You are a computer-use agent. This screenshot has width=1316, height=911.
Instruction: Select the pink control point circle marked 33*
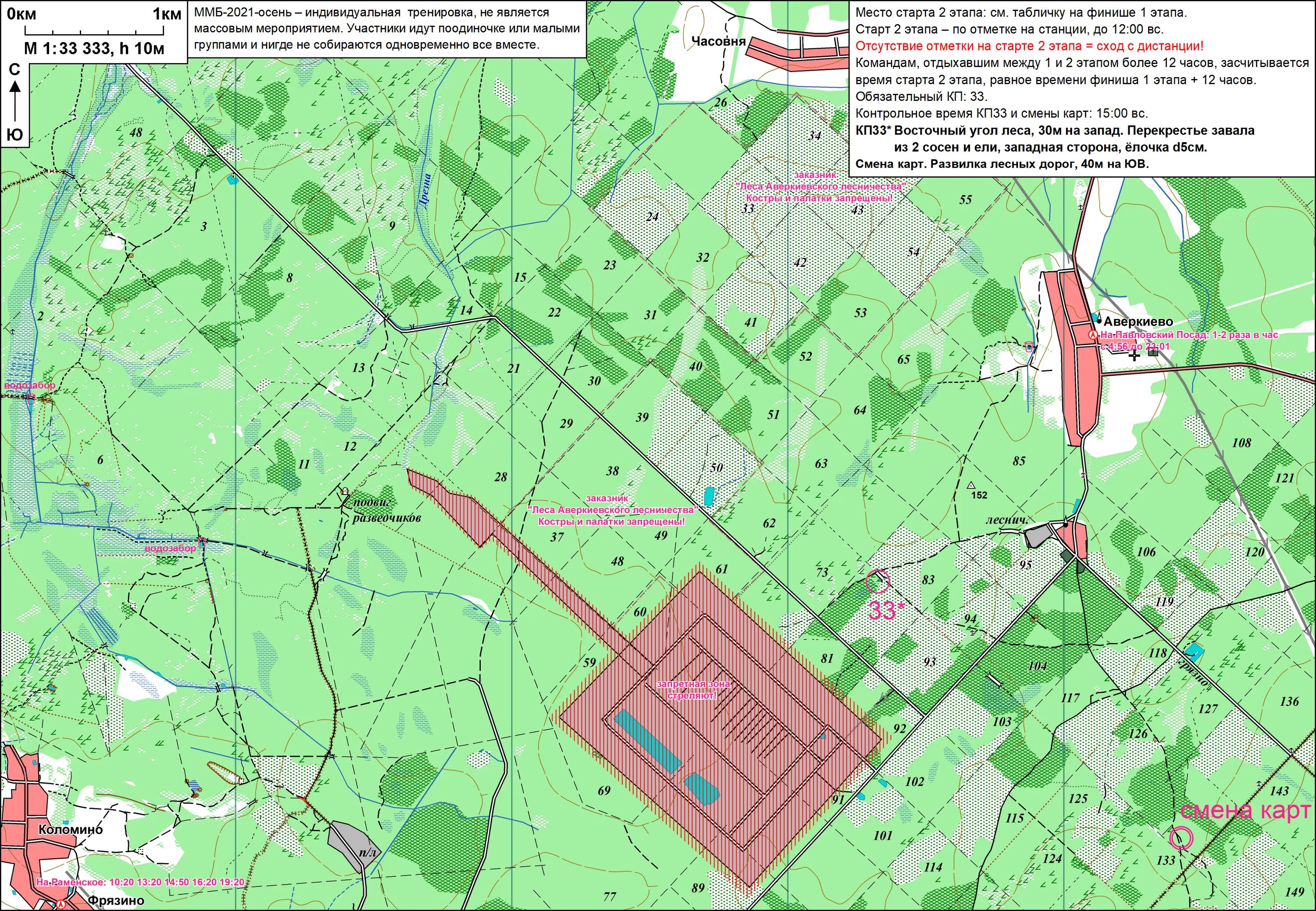coord(877,581)
